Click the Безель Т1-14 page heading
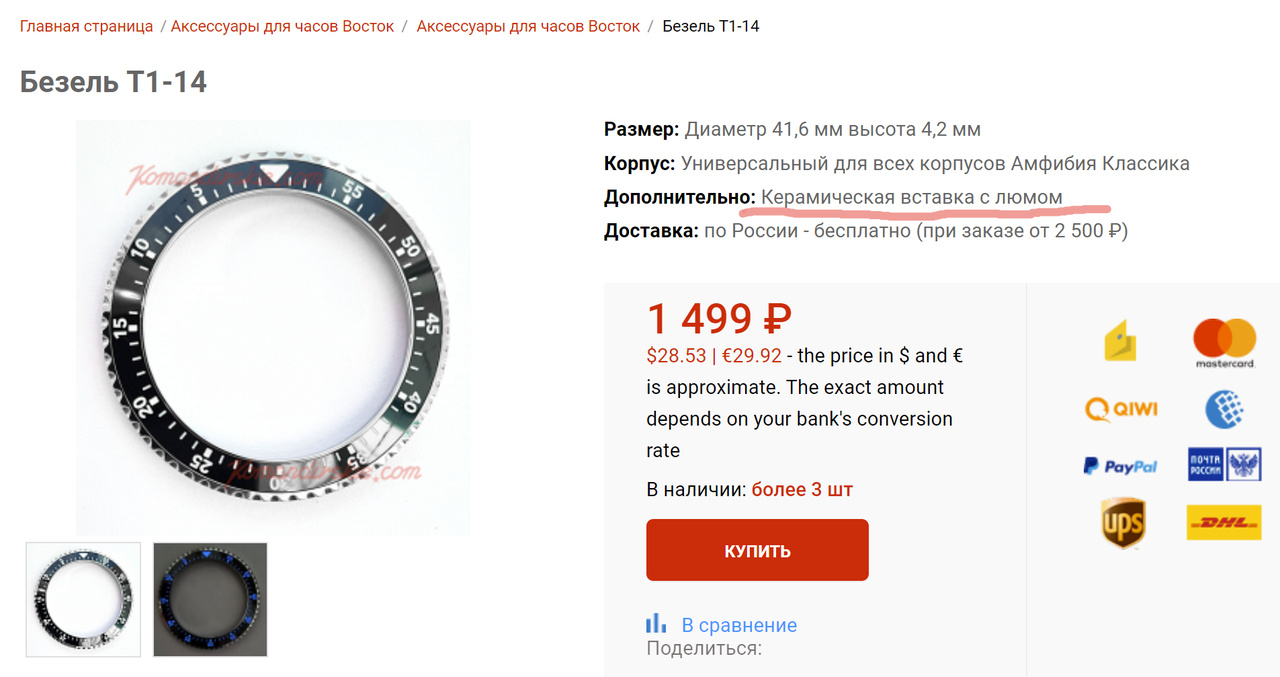1280x677 pixels. [113, 82]
